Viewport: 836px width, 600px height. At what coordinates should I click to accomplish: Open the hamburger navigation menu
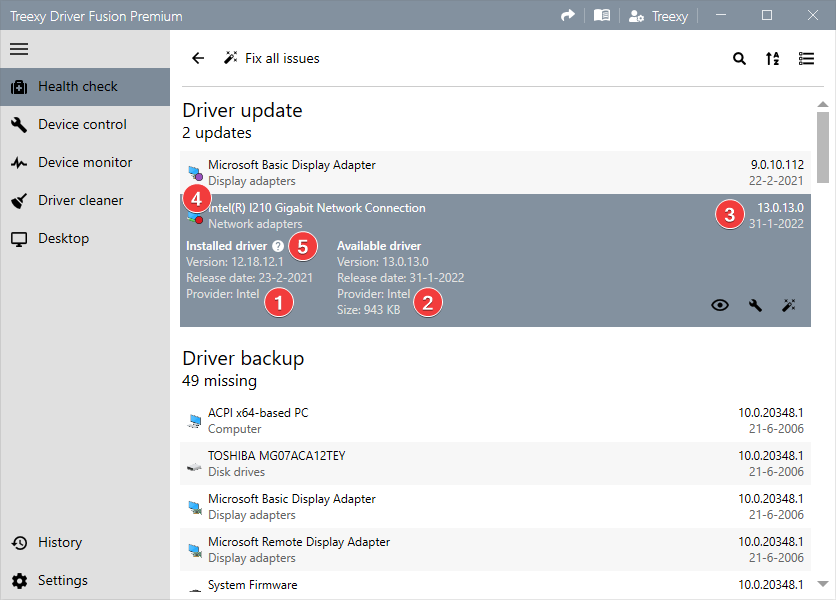point(19,49)
